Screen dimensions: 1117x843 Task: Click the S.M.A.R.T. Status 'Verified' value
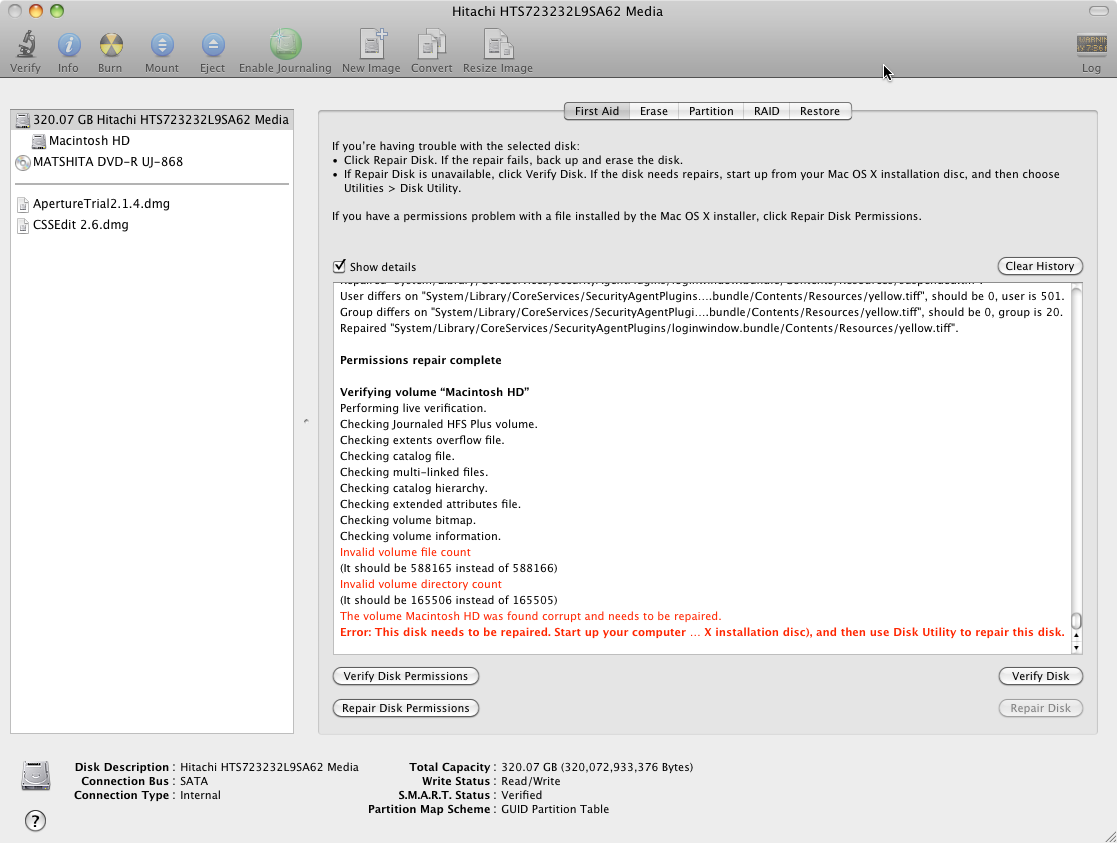(x=521, y=795)
